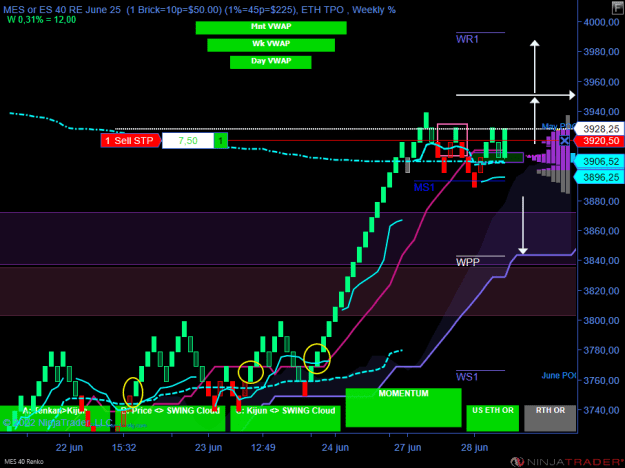The height and width of the screenshot is (468, 625).
Task: Click the NinjaTrader logo
Action: (x=568, y=462)
